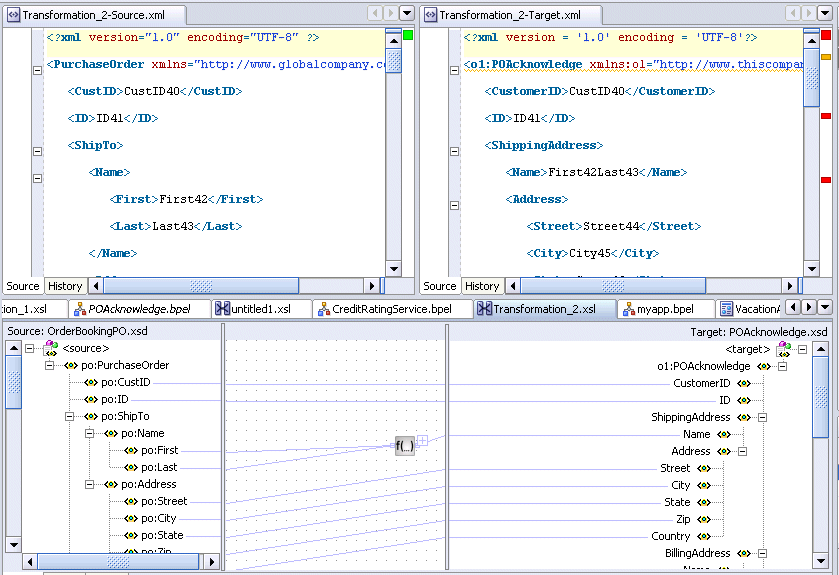Select the Country target element
This screenshot has width=839, height=575.
tap(671, 536)
